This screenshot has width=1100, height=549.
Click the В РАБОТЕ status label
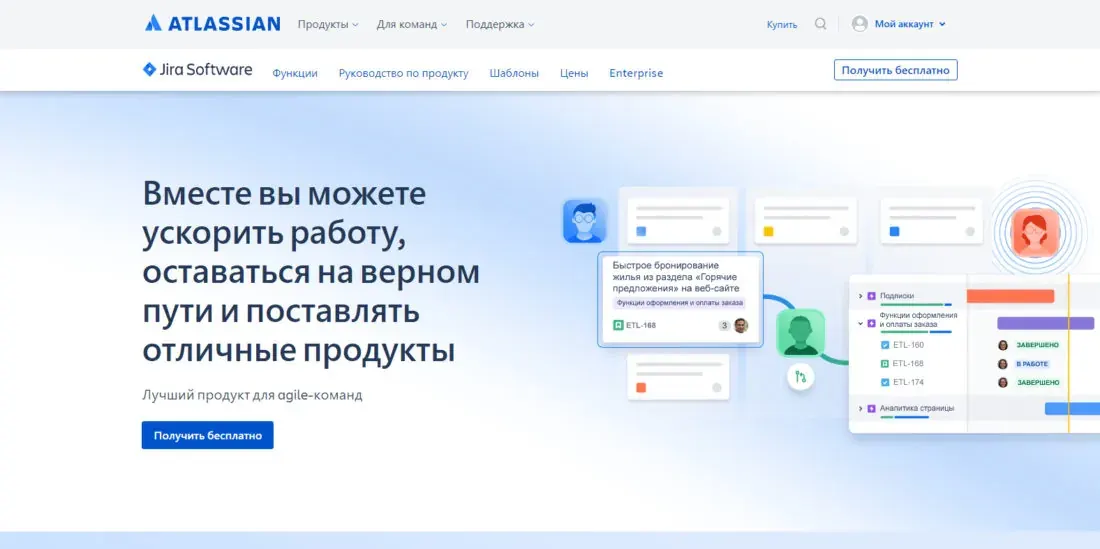point(1032,364)
